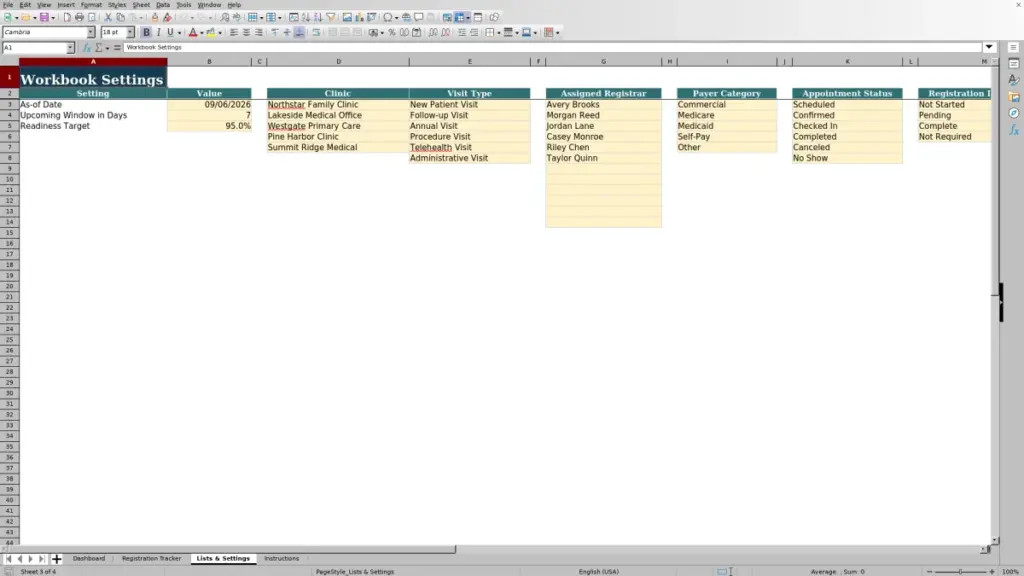Click the Name Box input showing A1
1024x576 pixels.
tap(34, 48)
